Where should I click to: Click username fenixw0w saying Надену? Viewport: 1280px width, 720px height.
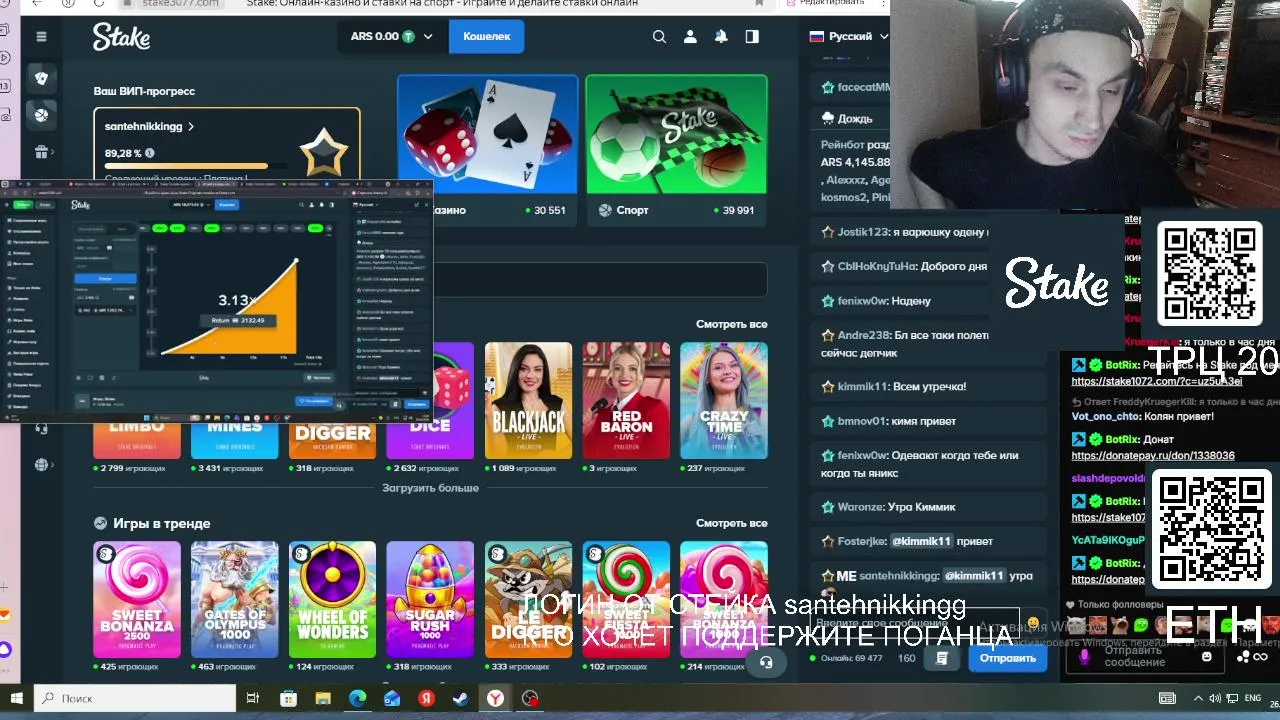pyautogui.click(x=861, y=300)
